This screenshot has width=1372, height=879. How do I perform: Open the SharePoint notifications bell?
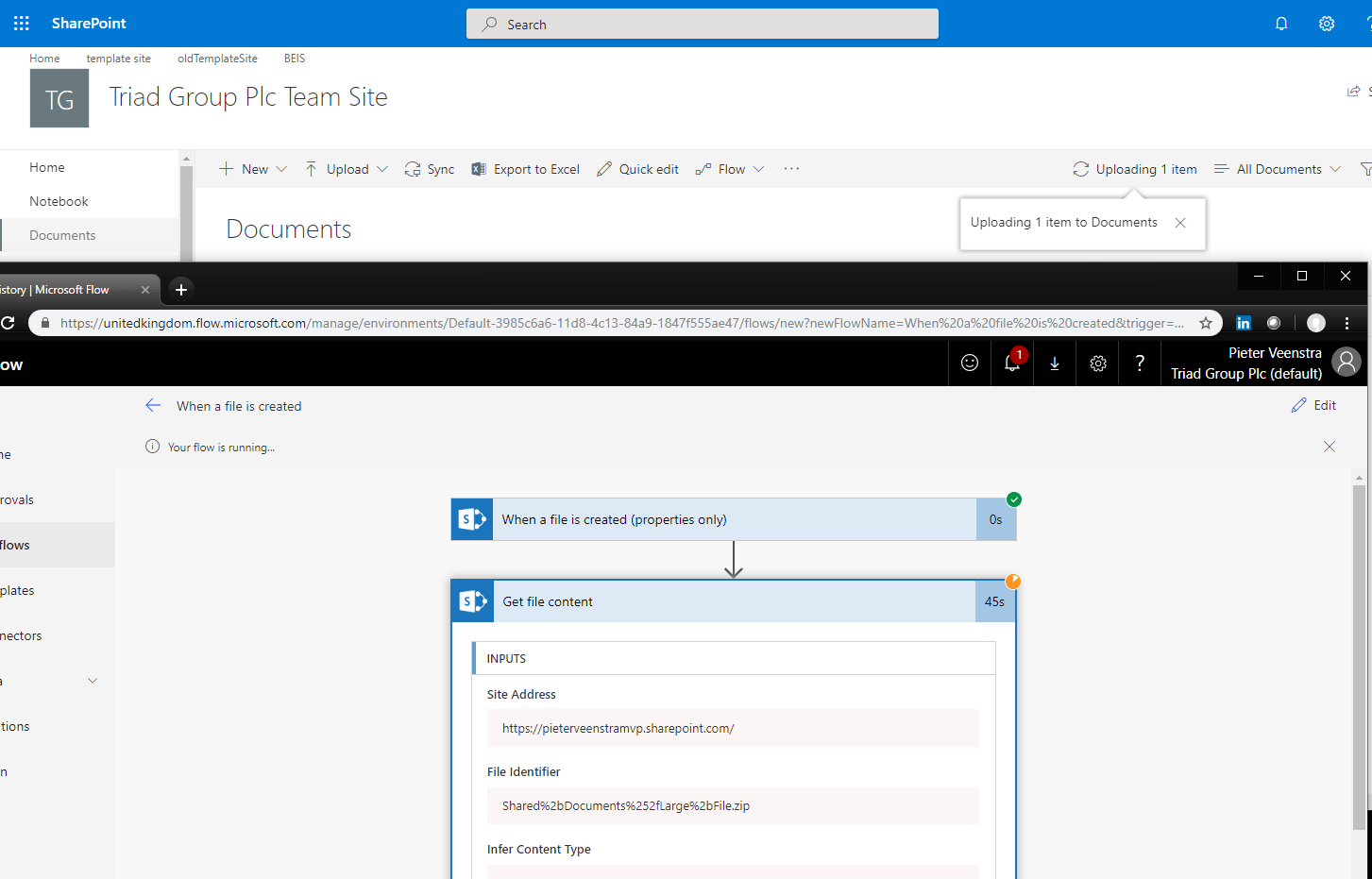click(1281, 24)
